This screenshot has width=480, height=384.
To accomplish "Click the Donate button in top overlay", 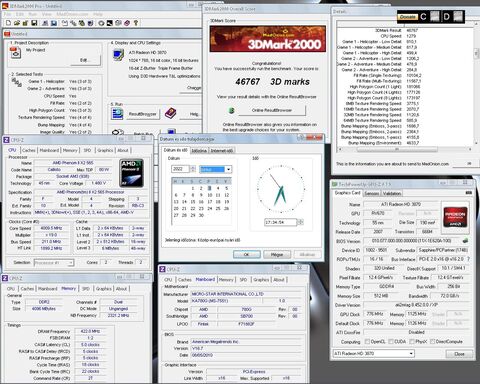I will coord(407,17).
